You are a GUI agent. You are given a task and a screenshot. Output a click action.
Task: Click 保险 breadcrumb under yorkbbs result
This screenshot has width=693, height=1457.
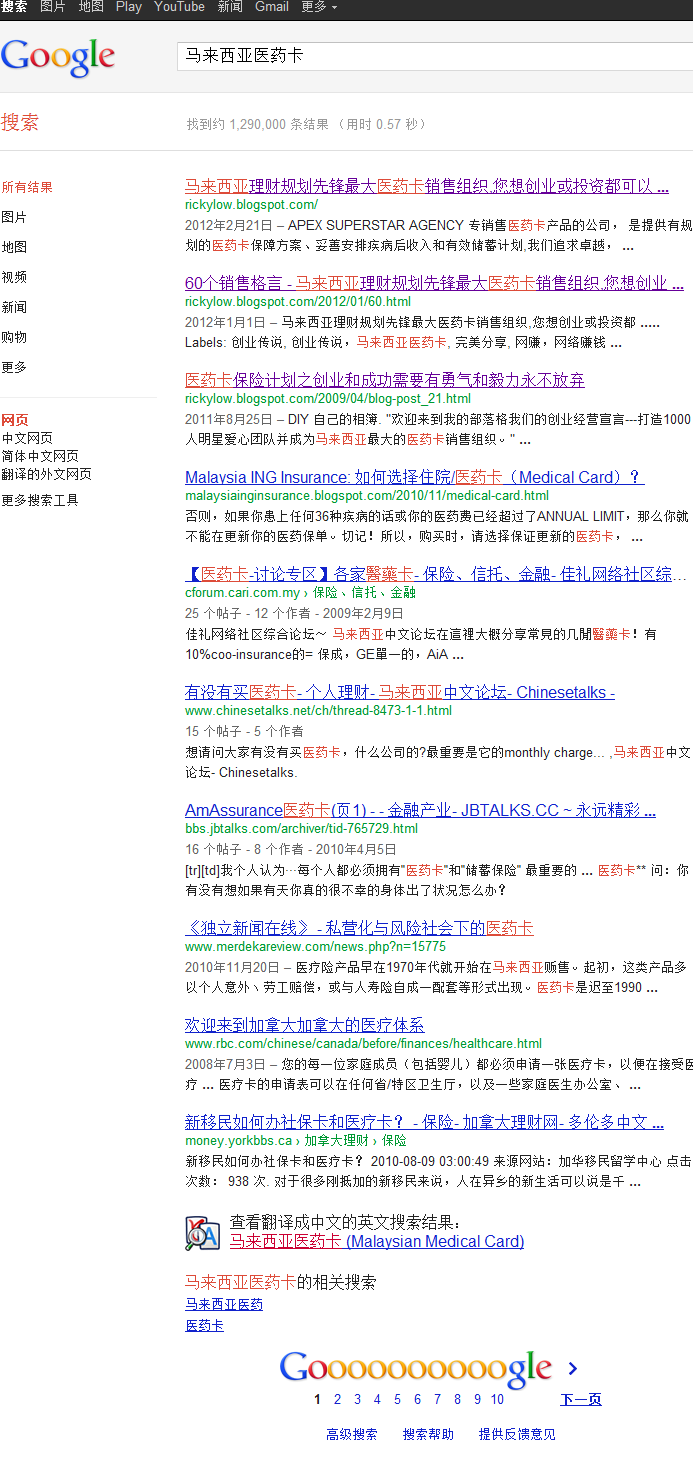click(394, 1141)
